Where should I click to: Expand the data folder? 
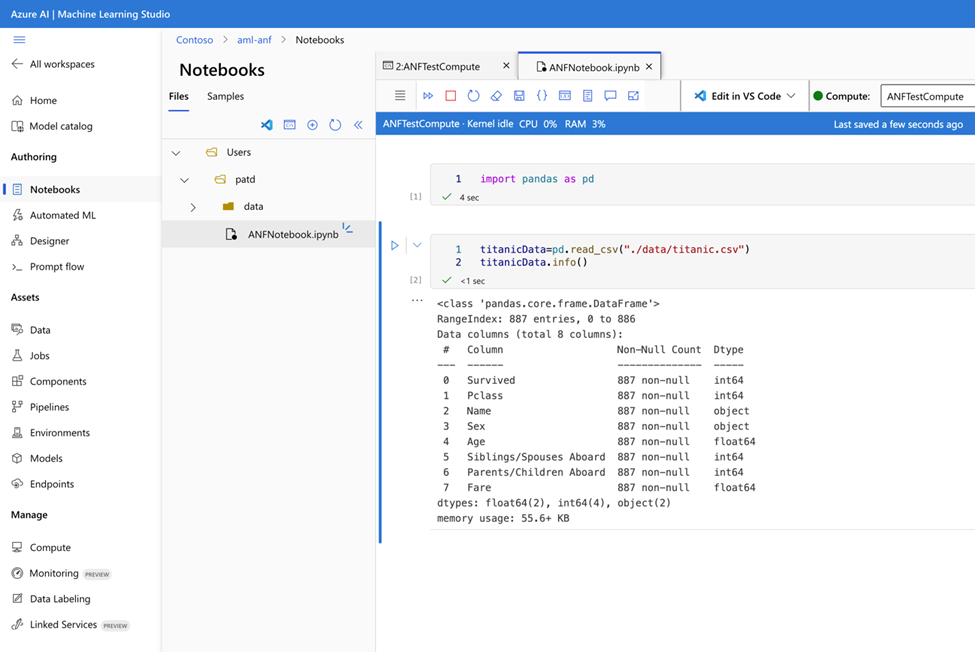click(193, 208)
